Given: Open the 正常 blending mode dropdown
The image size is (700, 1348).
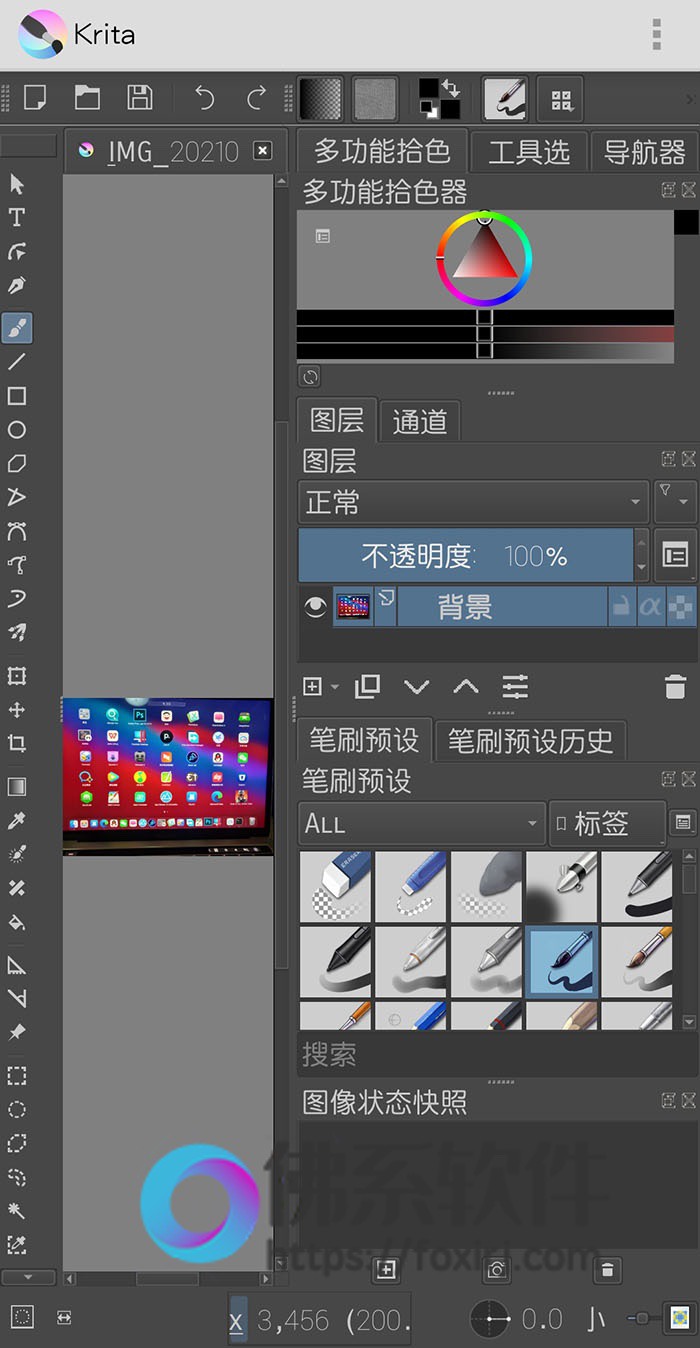Looking at the screenshot, I should tap(473, 502).
